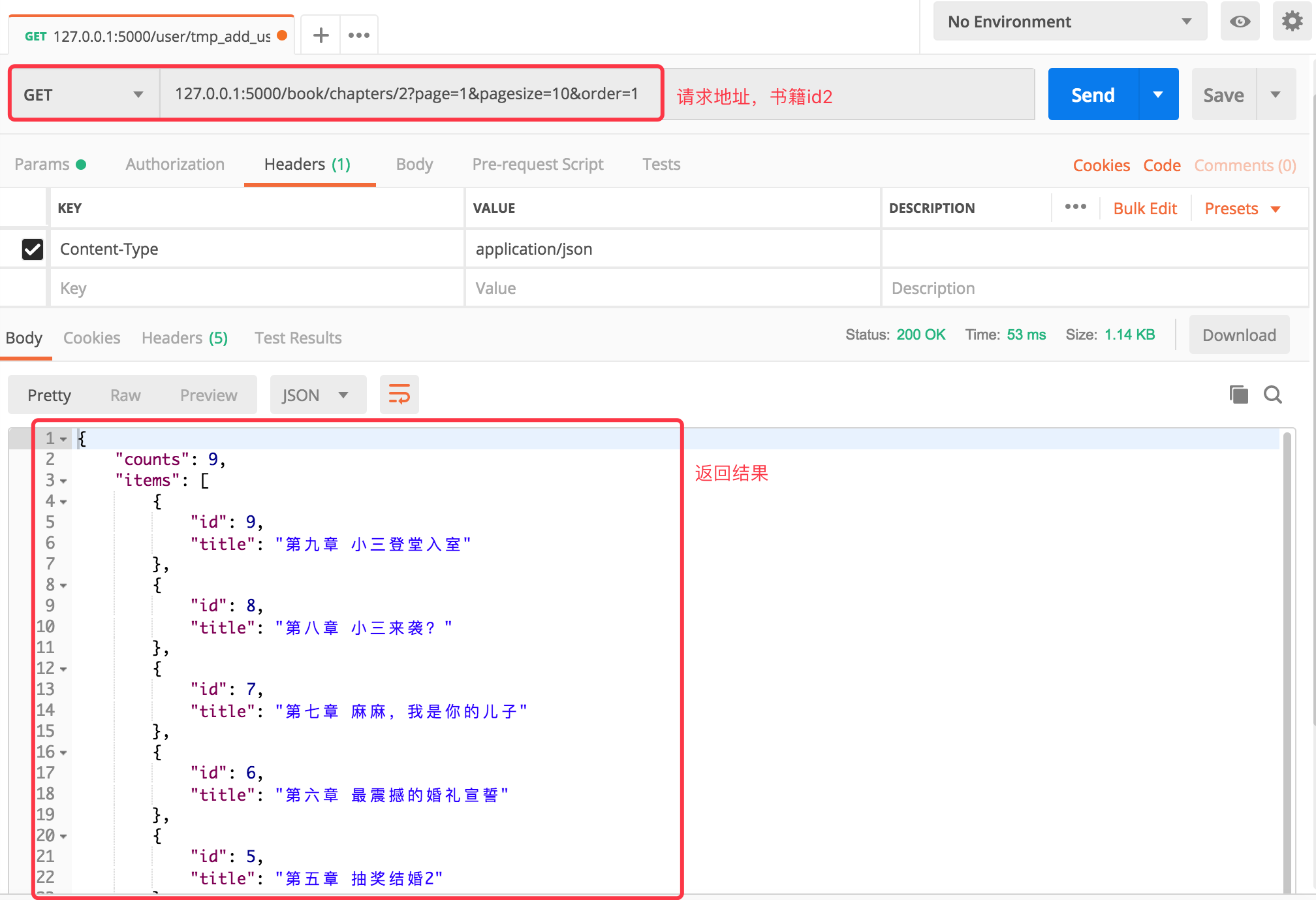Uncheck the Content-Type header checkbox
The width and height of the screenshot is (1316, 900).
[33, 249]
